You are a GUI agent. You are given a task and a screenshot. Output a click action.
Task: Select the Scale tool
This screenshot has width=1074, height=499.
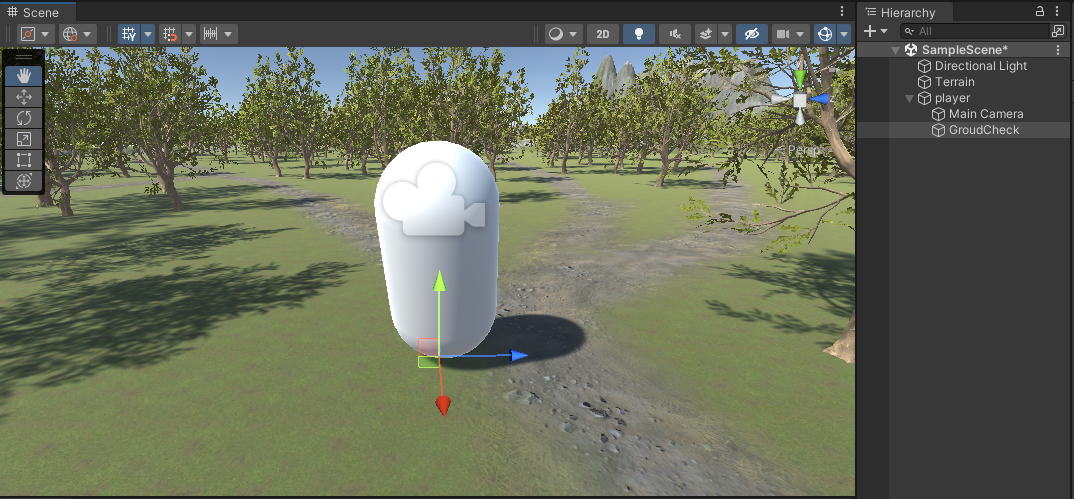point(23,139)
